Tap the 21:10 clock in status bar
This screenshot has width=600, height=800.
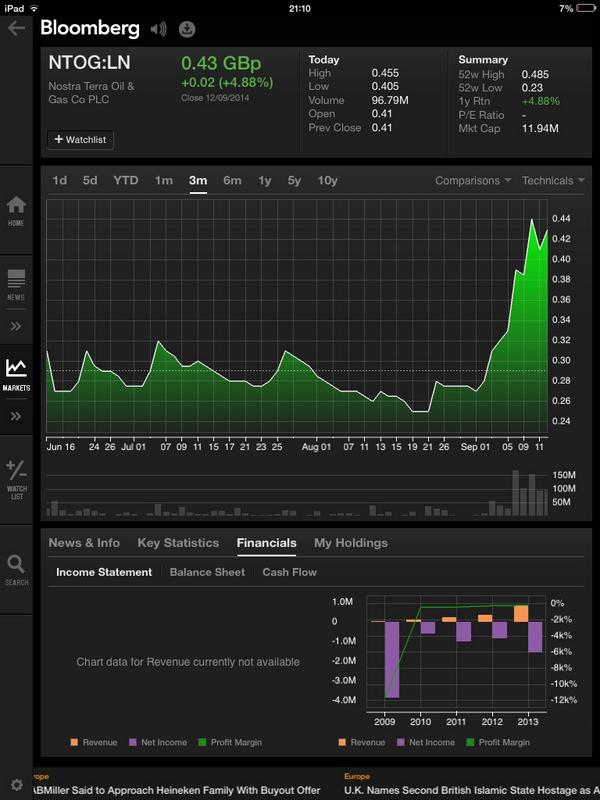point(299,8)
